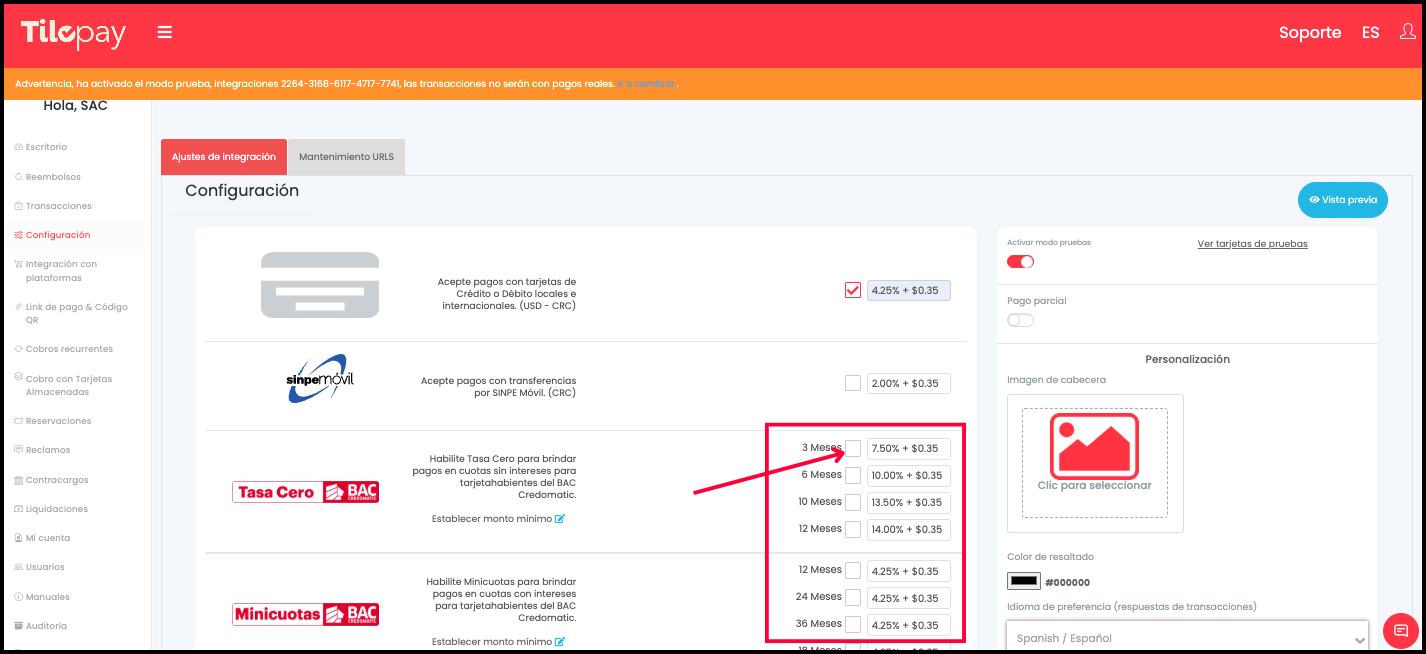This screenshot has height=654, width=1426.
Task: Enable the SINPE Móvil payments checkbox
Action: [x=852, y=383]
